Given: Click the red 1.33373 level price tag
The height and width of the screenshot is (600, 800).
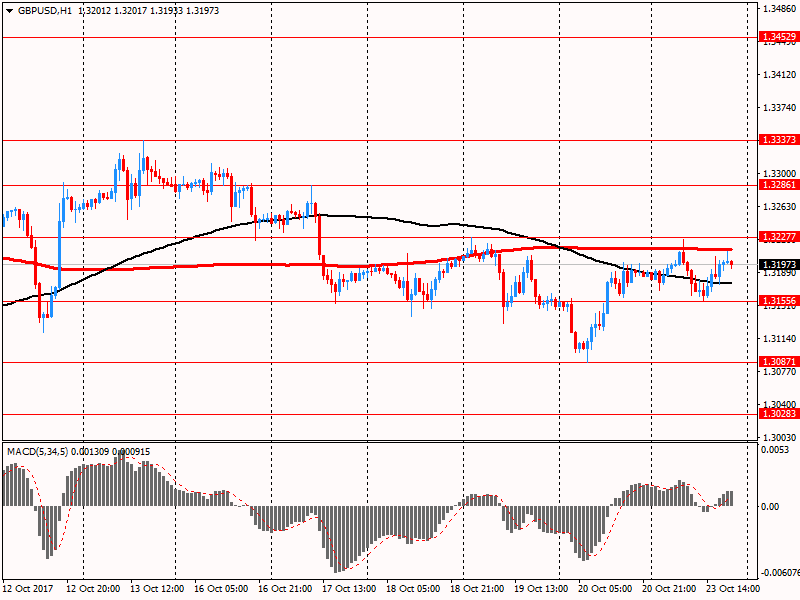Looking at the screenshot, I should click(779, 140).
